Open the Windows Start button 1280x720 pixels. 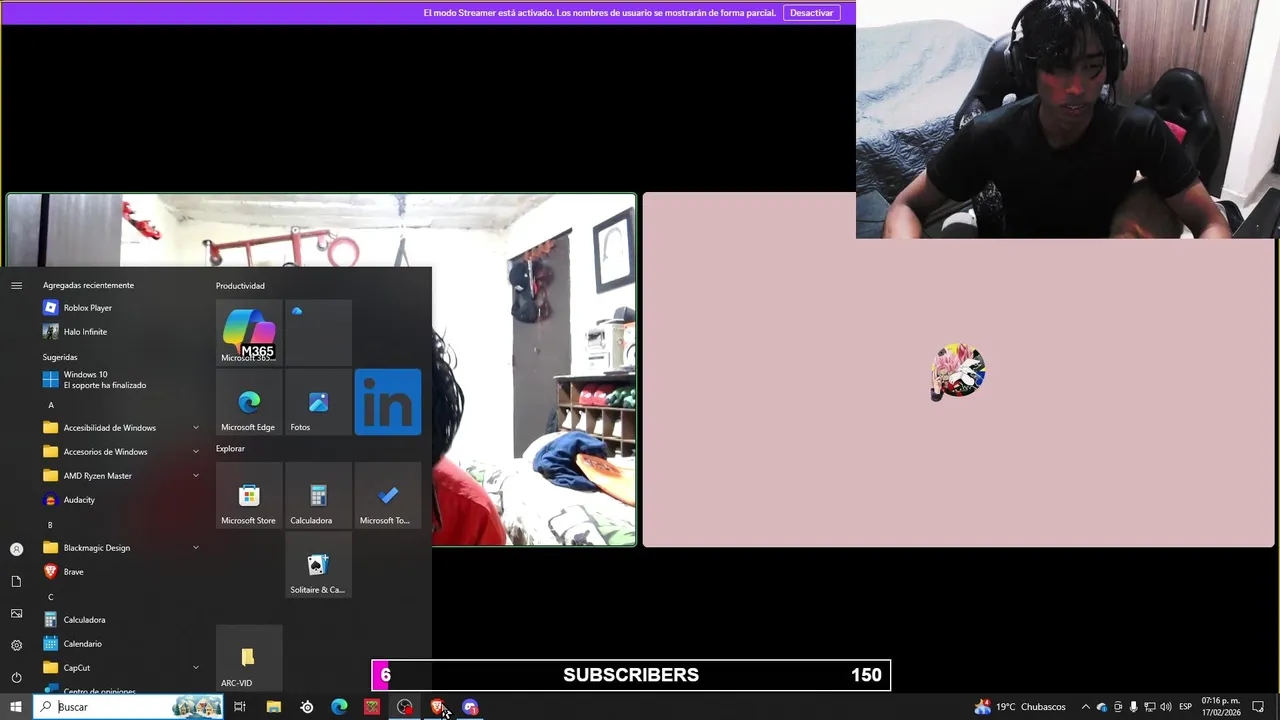[16, 707]
